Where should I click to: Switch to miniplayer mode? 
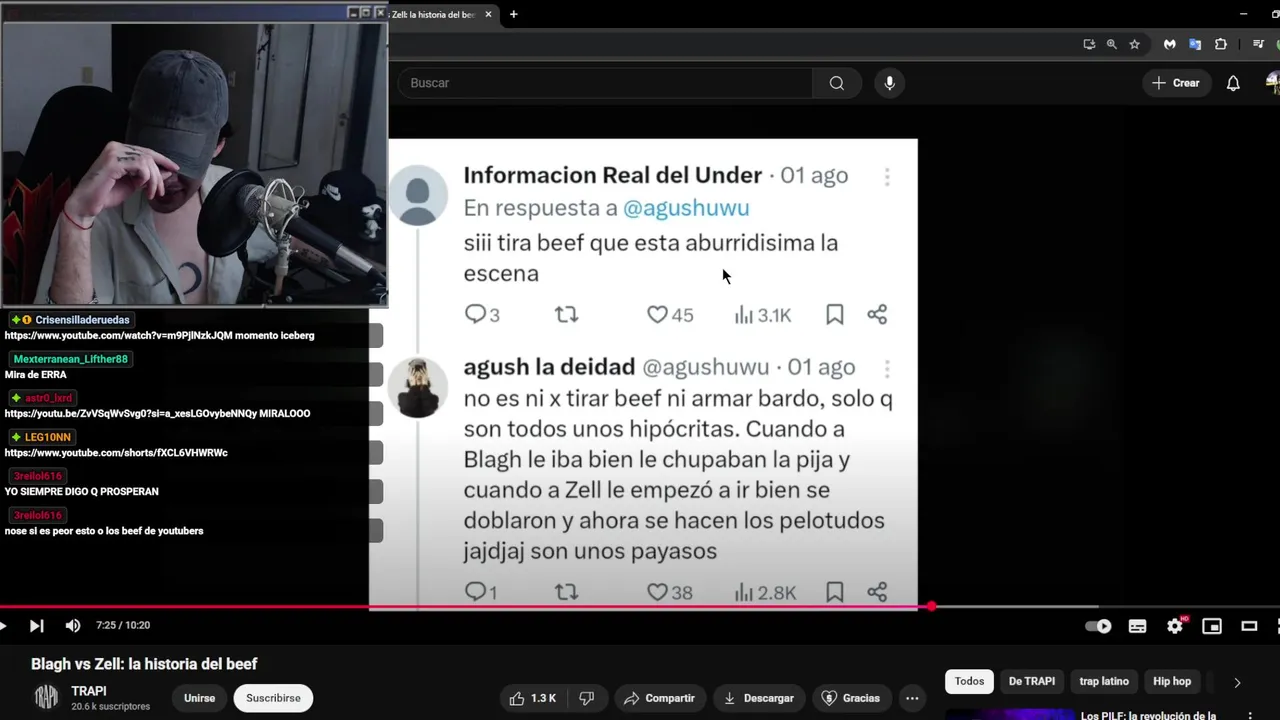click(1212, 626)
